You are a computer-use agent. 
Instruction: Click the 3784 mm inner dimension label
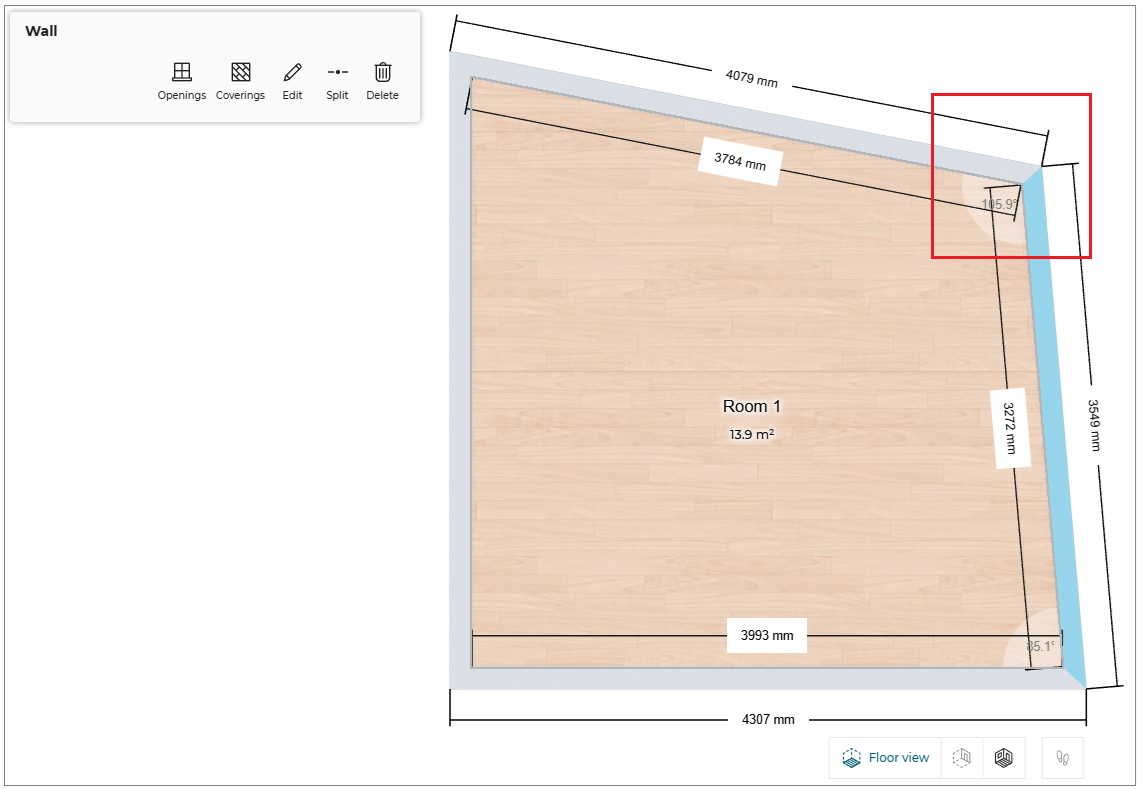740,161
